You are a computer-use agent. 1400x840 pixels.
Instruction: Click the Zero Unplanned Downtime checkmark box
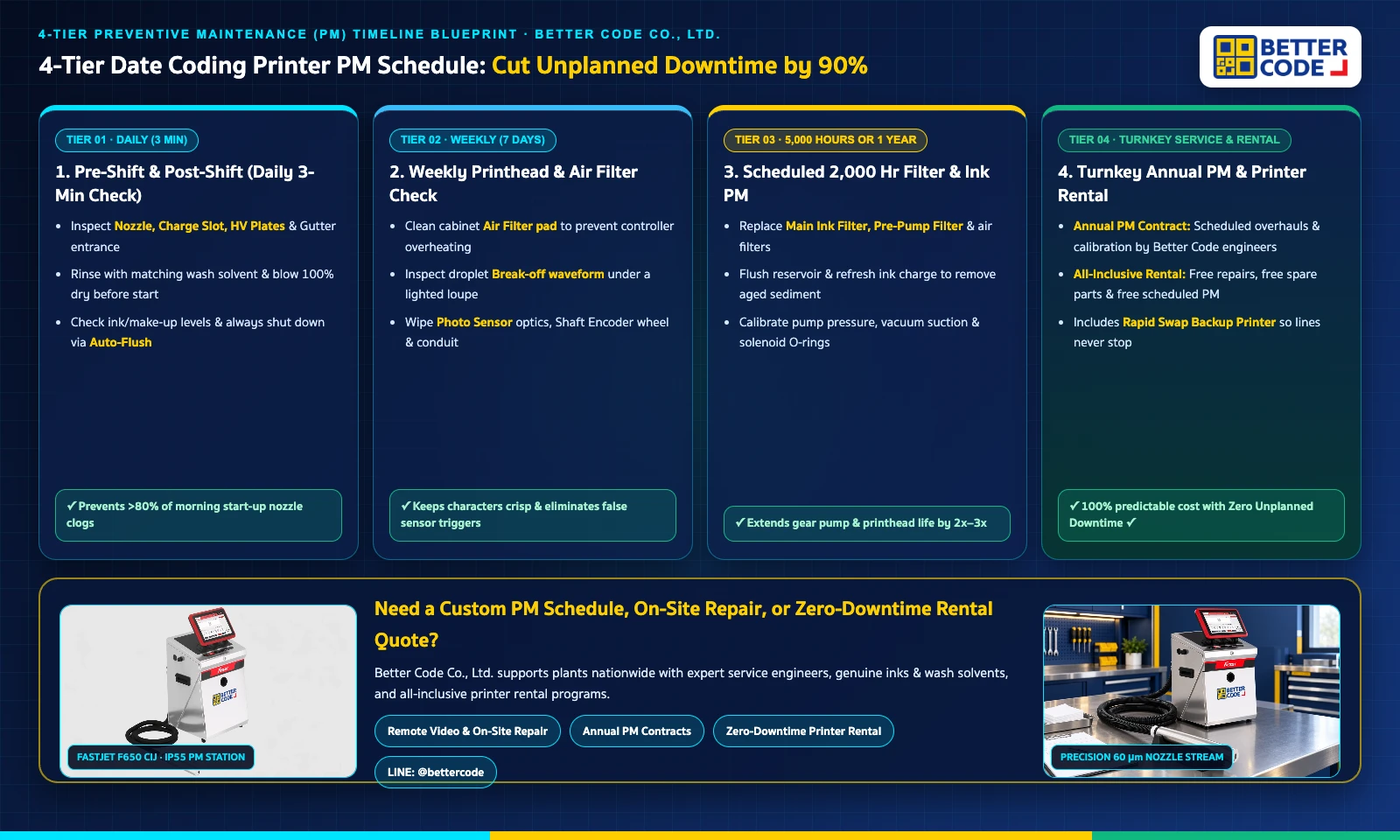pyautogui.click(x=1201, y=515)
